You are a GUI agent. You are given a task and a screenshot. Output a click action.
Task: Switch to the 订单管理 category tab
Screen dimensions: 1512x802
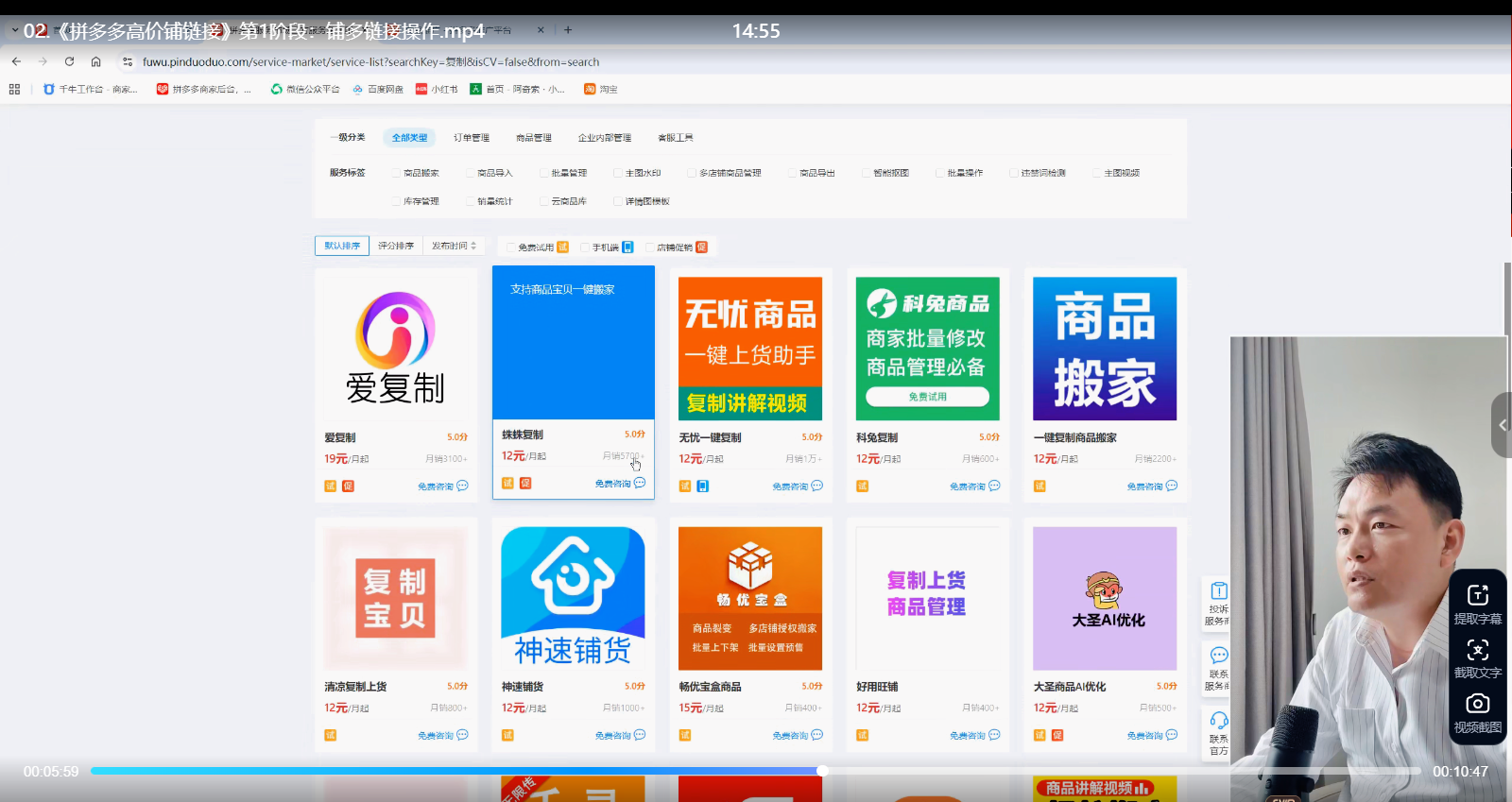[x=472, y=138]
